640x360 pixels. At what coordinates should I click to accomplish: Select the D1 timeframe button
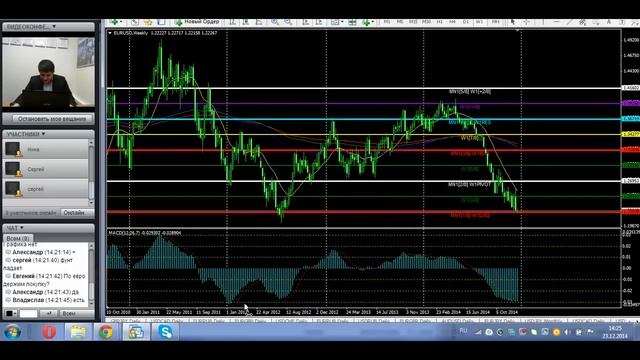[466, 22]
